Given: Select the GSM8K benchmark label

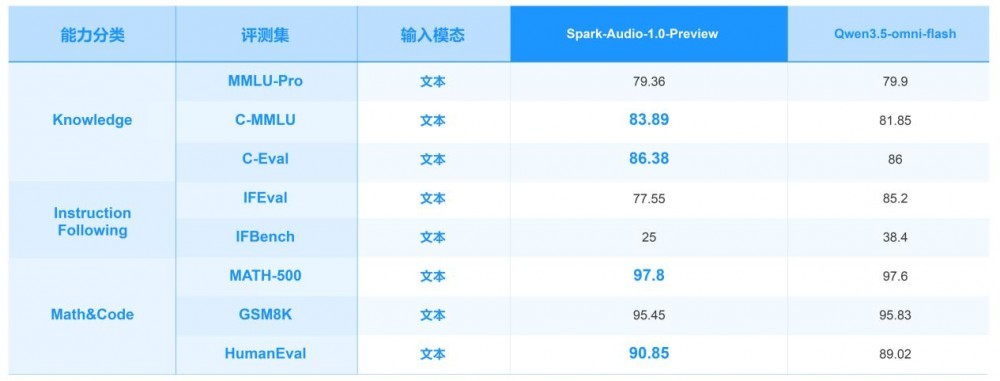Looking at the screenshot, I should coord(265,315).
